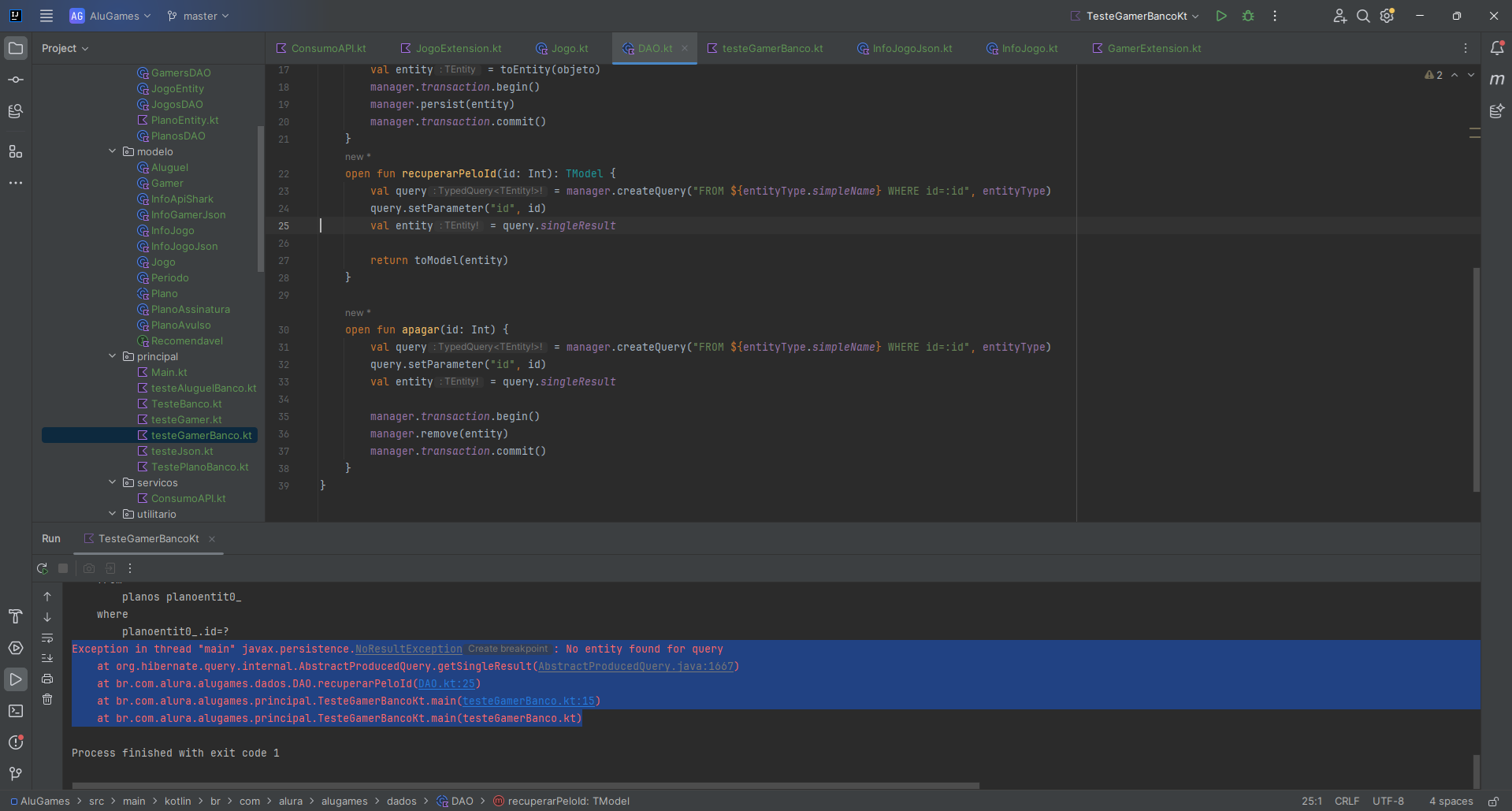Screen dimensions: 1512x811
Task: Collapse the modelo folder
Action: (112, 151)
